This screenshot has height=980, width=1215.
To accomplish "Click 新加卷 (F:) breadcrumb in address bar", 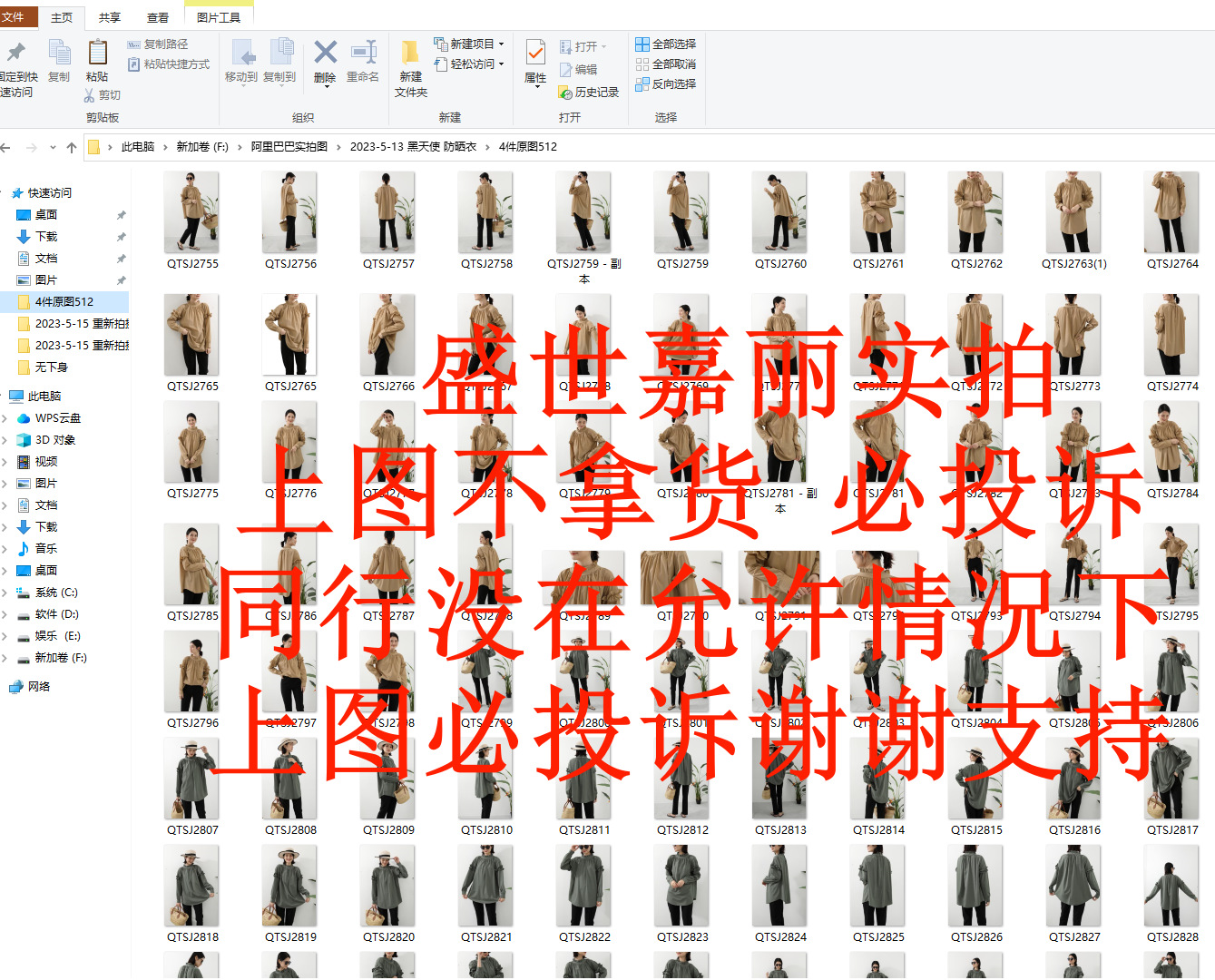I will (x=202, y=147).
